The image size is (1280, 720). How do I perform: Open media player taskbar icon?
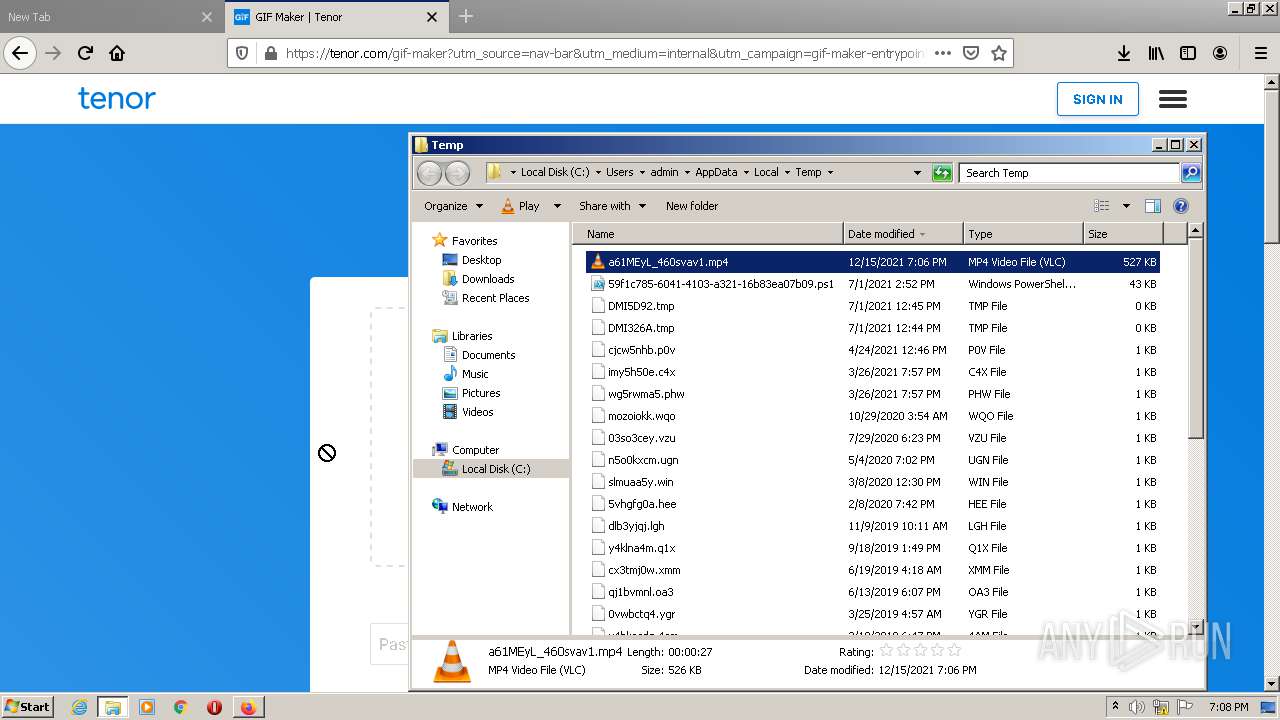[147, 707]
